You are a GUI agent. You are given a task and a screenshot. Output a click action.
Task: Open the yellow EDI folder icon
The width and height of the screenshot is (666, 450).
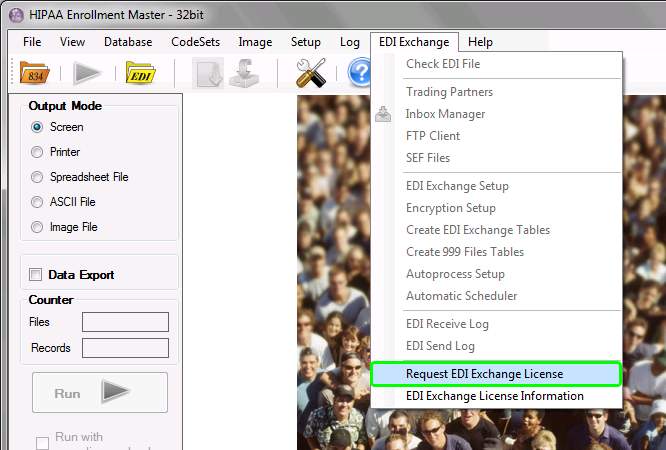click(x=141, y=73)
